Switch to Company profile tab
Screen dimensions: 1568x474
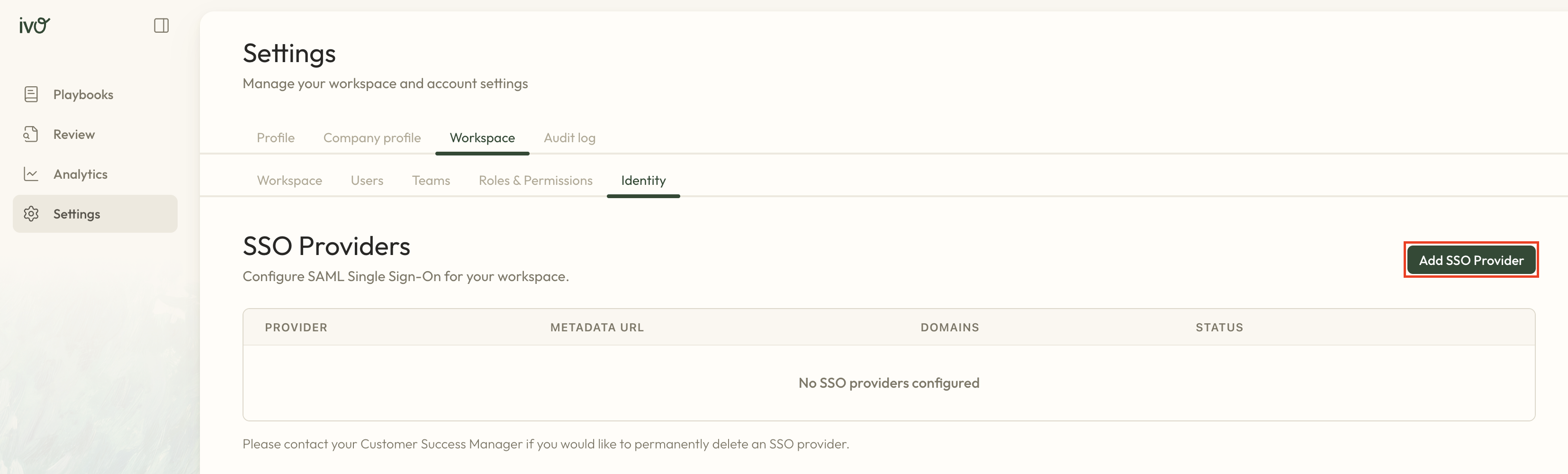click(x=372, y=137)
